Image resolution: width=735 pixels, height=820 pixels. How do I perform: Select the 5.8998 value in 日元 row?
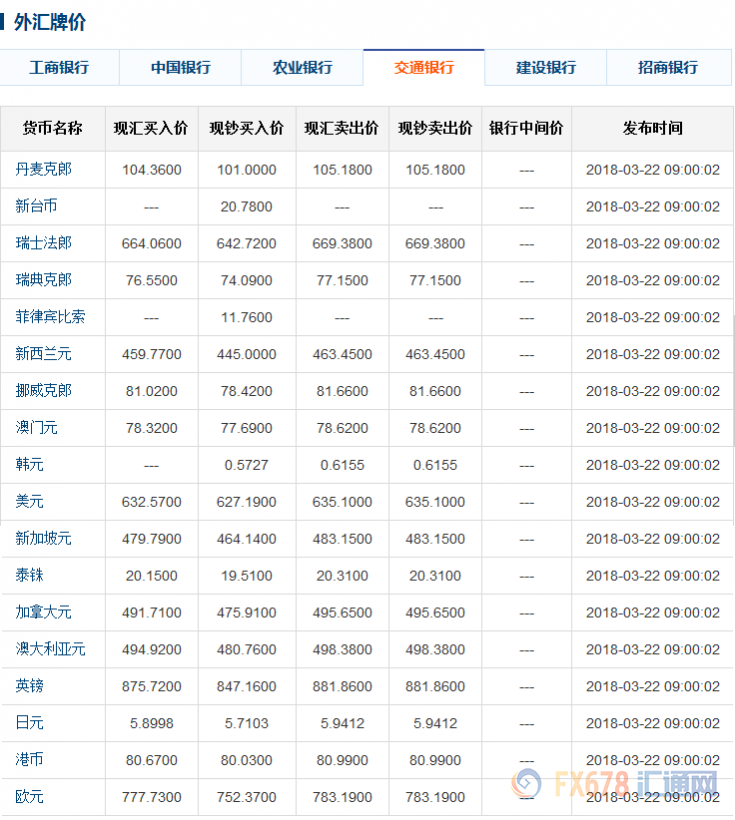coord(152,724)
